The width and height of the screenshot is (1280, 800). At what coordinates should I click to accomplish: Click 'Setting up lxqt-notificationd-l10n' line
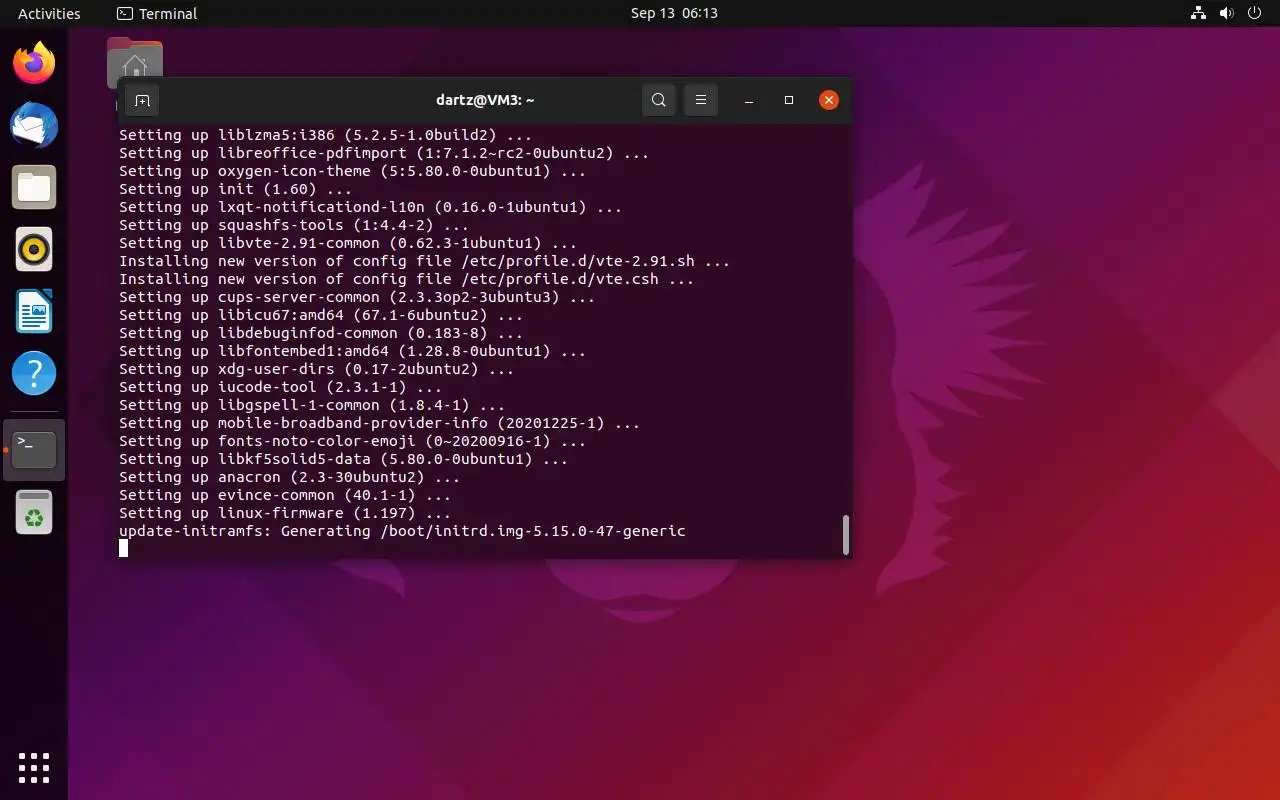coord(370,207)
